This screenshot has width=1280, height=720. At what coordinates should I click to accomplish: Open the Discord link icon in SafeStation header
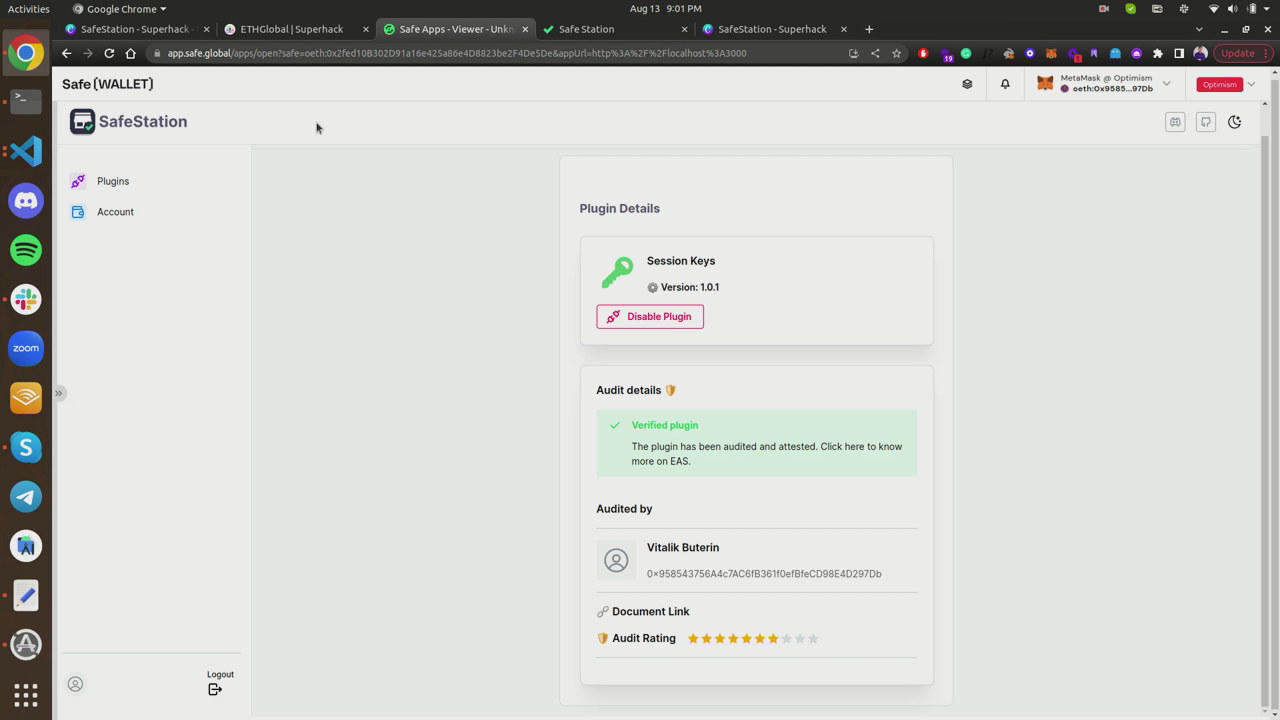tap(1175, 122)
